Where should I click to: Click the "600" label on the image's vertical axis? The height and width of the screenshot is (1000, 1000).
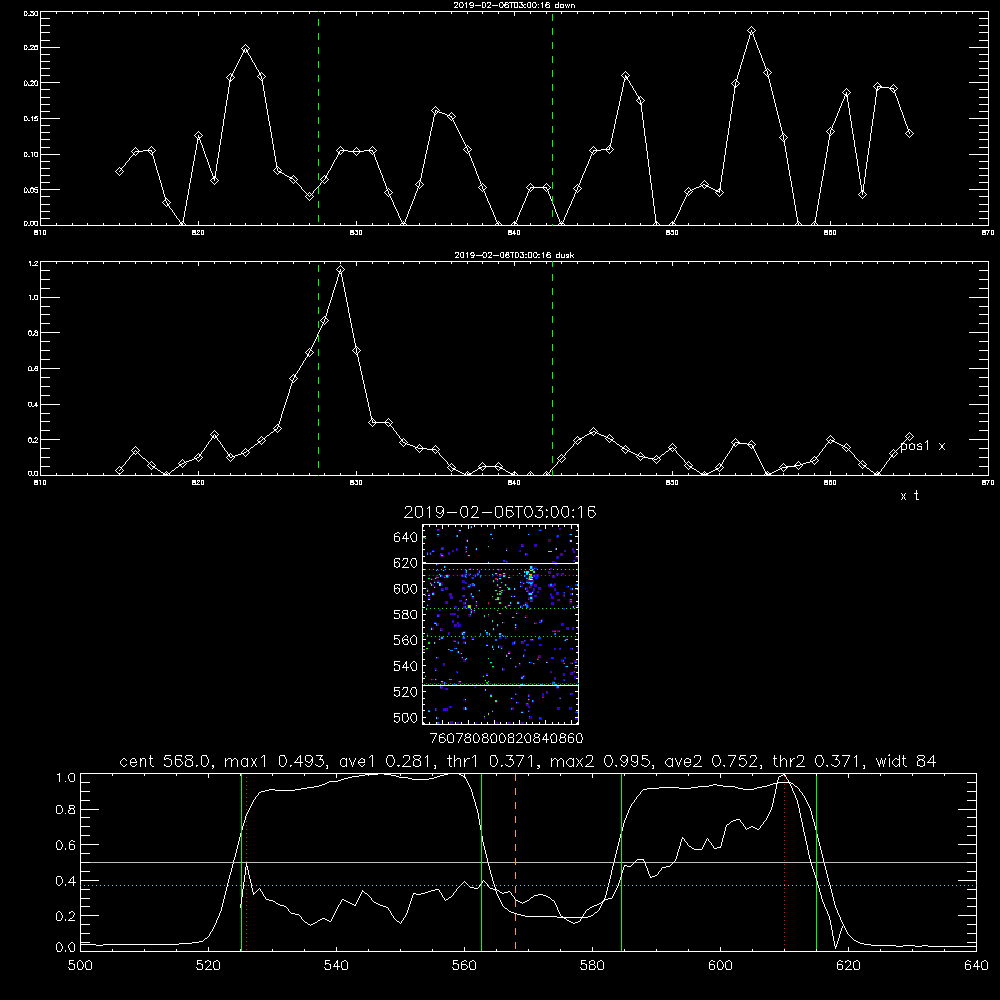click(x=406, y=589)
